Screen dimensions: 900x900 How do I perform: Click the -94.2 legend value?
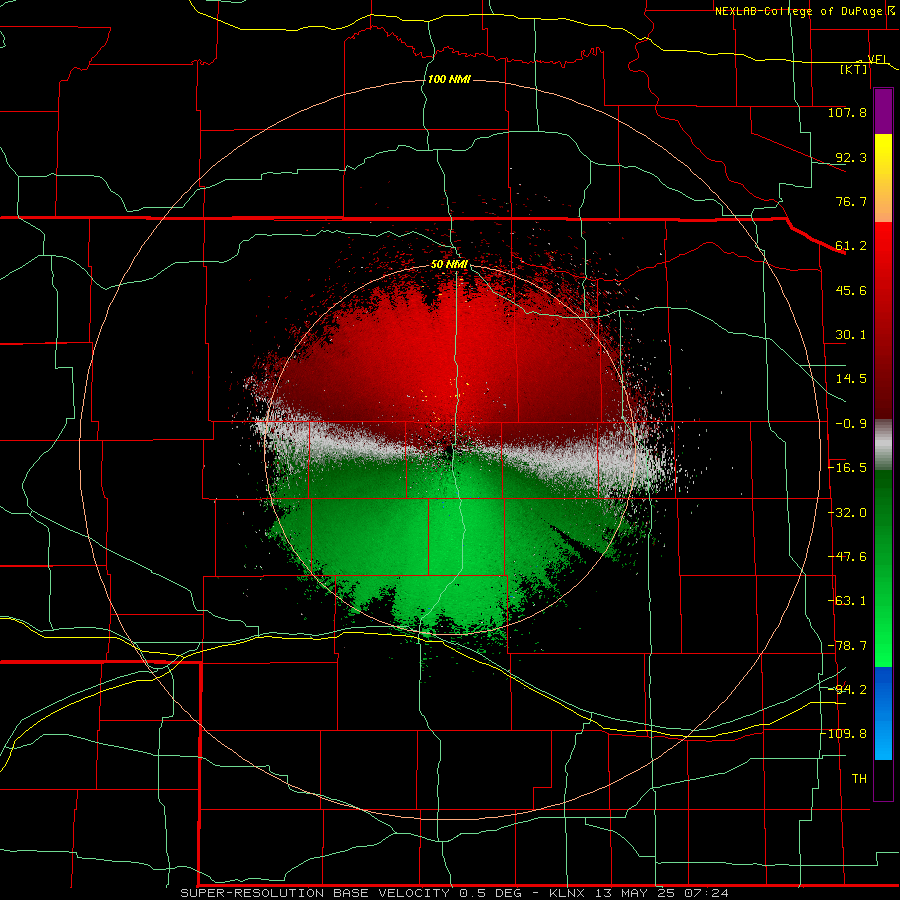click(x=847, y=689)
